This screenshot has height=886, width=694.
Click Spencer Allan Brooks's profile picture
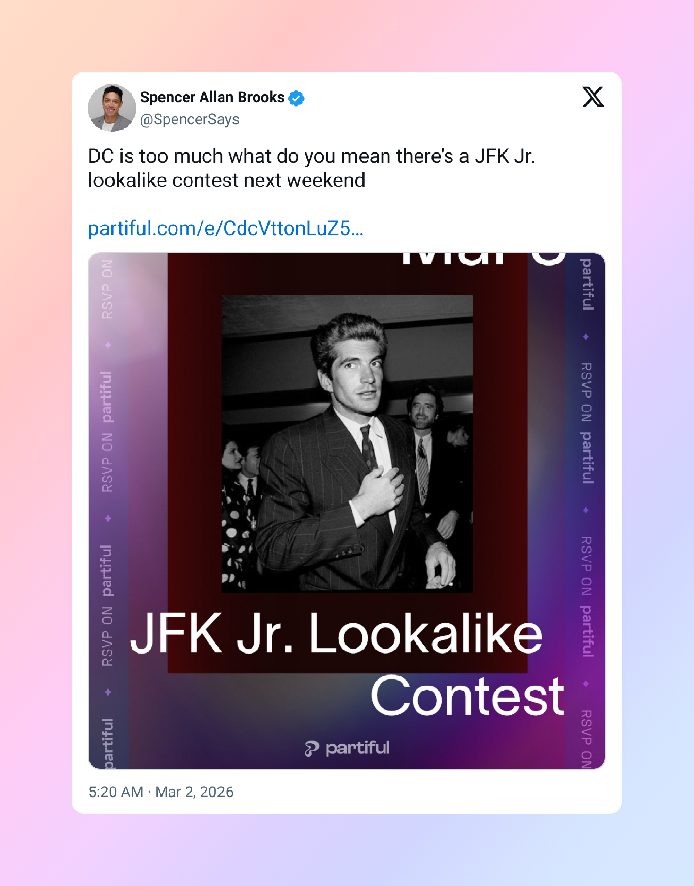111,107
